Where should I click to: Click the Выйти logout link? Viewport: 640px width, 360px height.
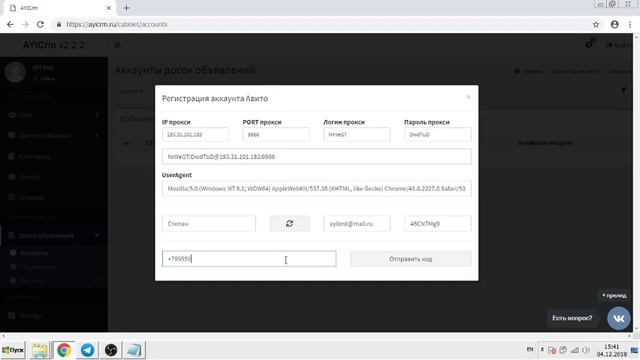[620, 45]
